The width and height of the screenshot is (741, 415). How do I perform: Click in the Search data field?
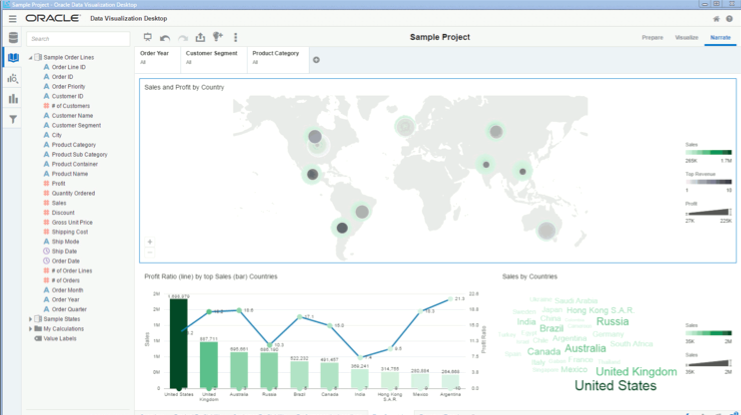78,39
